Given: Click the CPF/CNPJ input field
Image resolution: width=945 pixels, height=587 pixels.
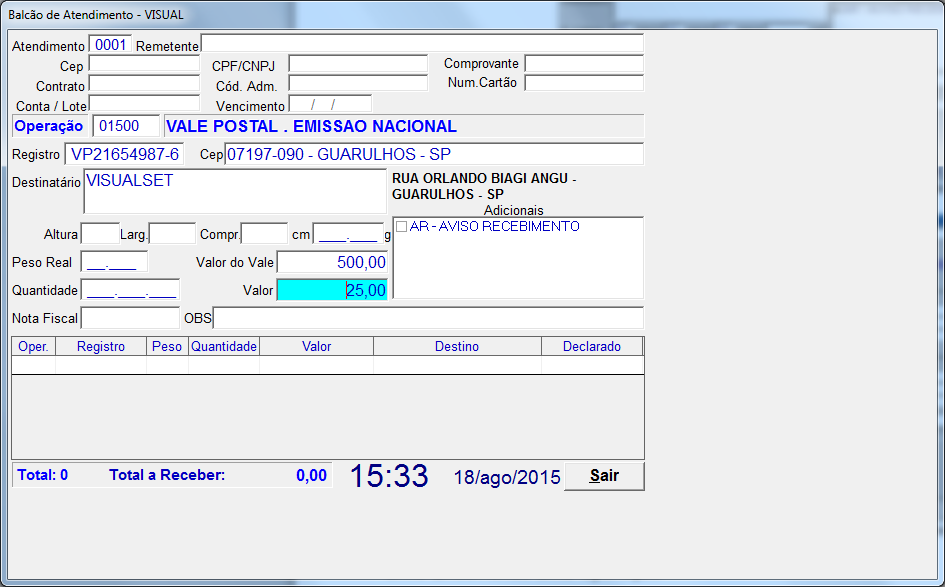Looking at the screenshot, I should [x=358, y=64].
